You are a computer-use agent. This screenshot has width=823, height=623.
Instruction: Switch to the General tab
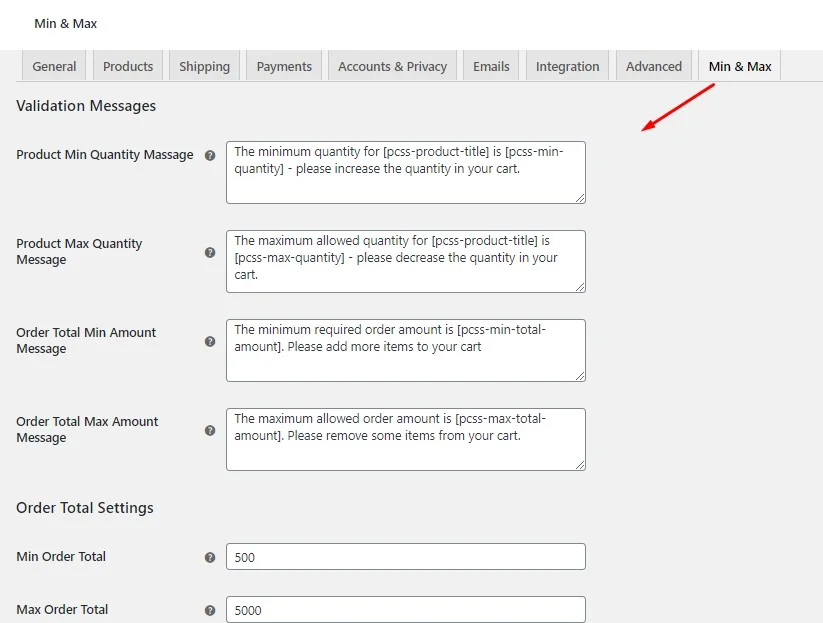tap(54, 66)
